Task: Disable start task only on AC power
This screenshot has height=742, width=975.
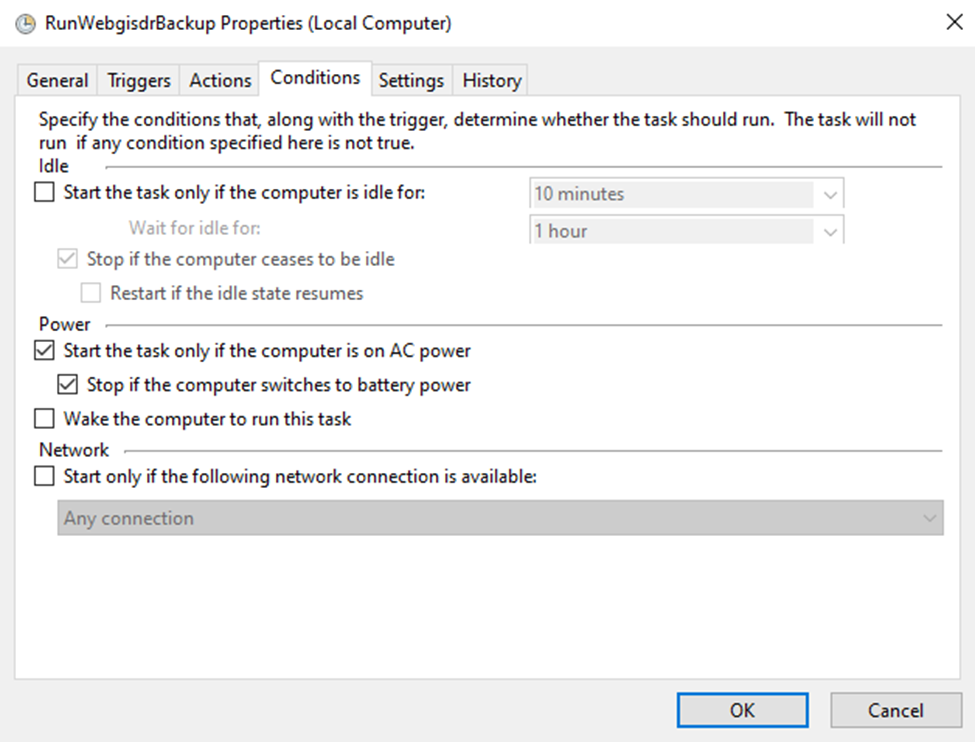Action: click(43, 350)
